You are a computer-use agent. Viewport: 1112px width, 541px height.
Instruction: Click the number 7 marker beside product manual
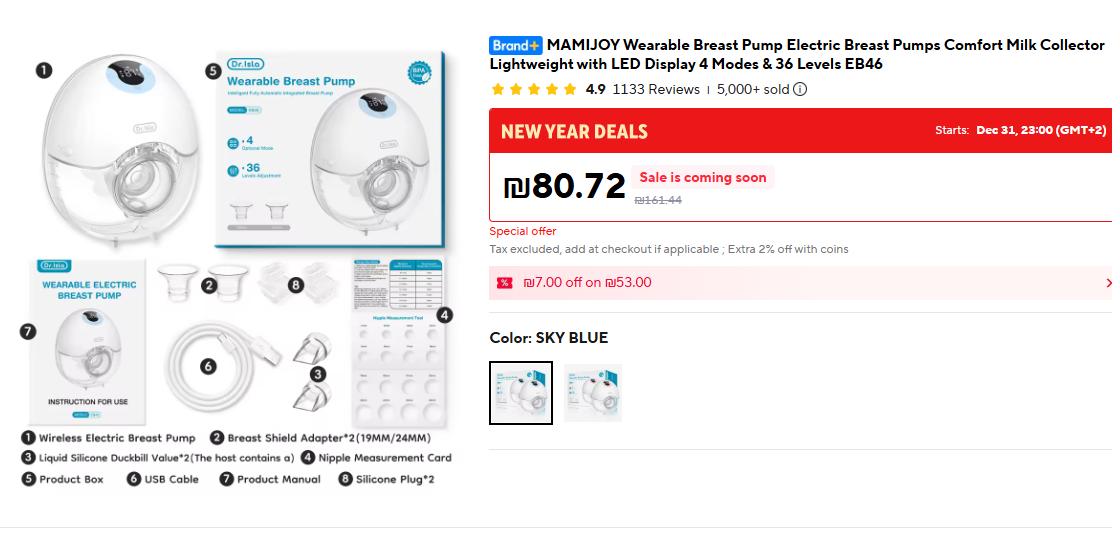click(28, 331)
